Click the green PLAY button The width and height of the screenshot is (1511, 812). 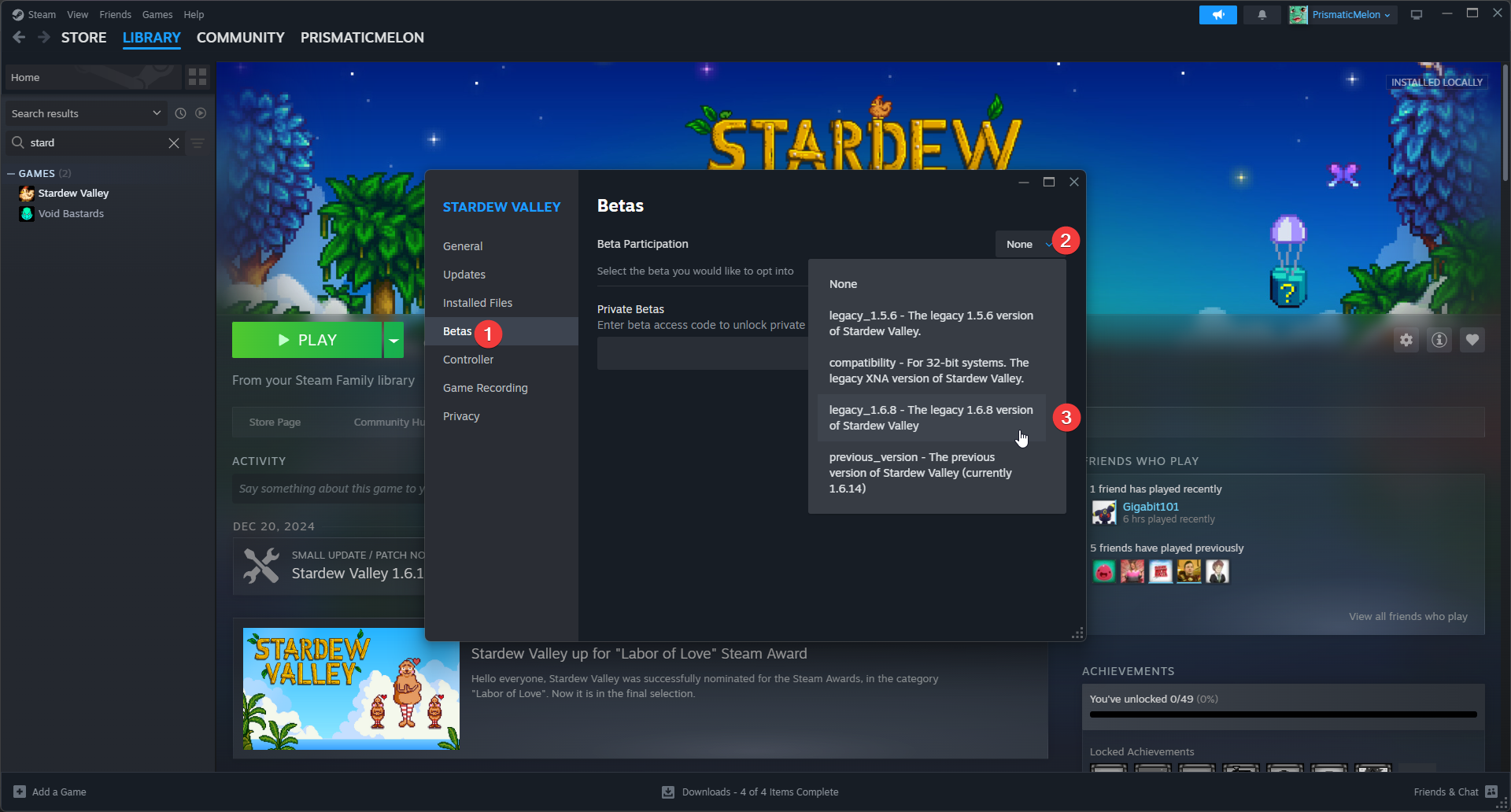click(x=307, y=340)
